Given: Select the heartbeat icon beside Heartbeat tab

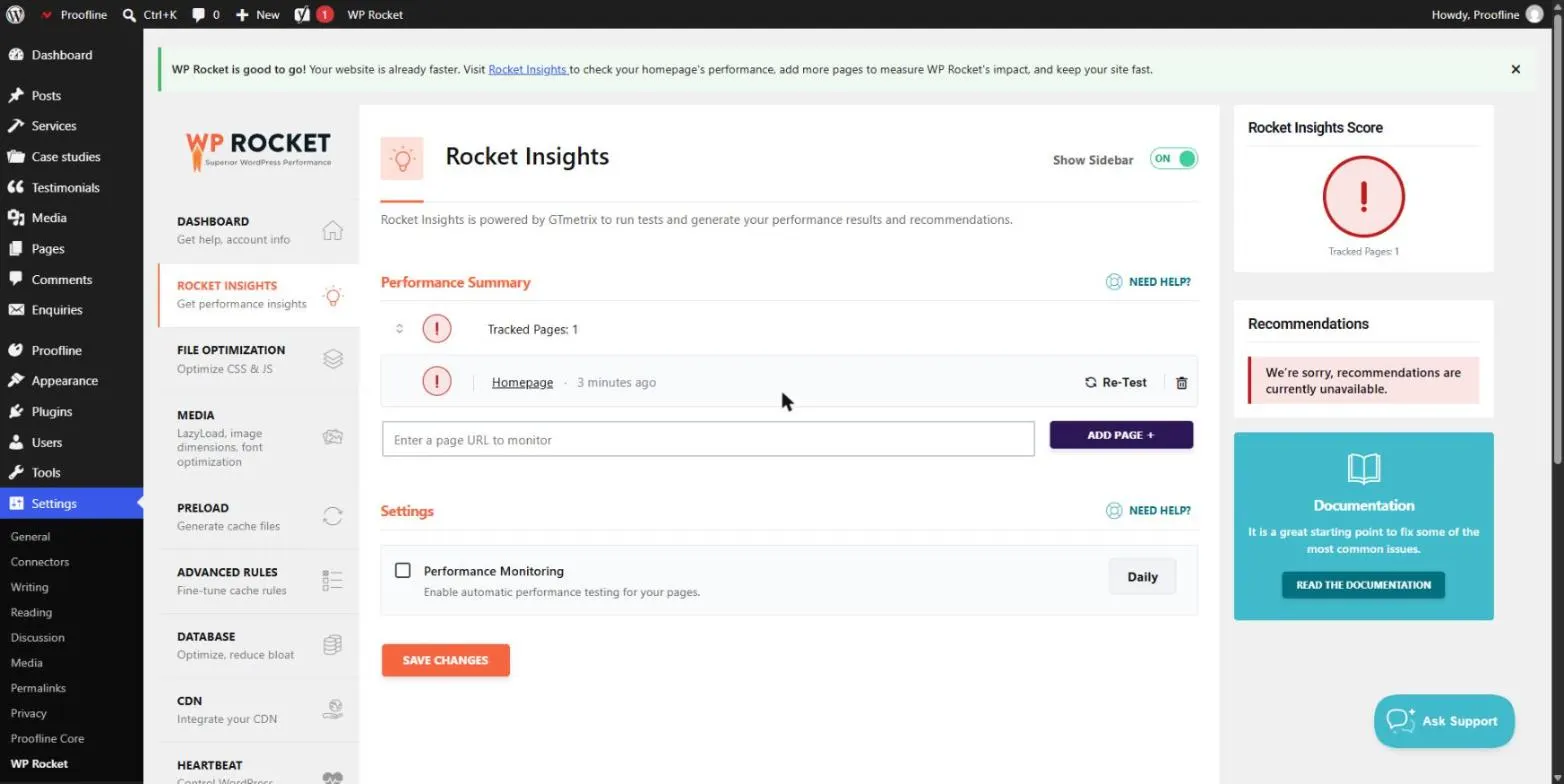Looking at the screenshot, I should point(332,777).
